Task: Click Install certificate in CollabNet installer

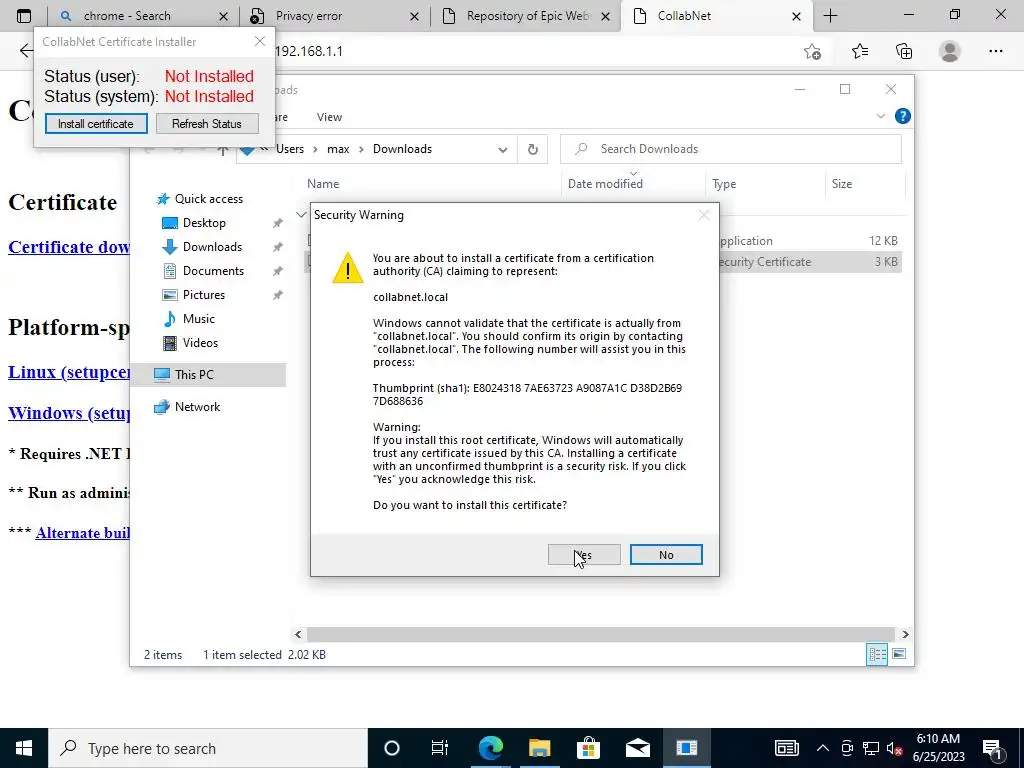Action: click(96, 123)
